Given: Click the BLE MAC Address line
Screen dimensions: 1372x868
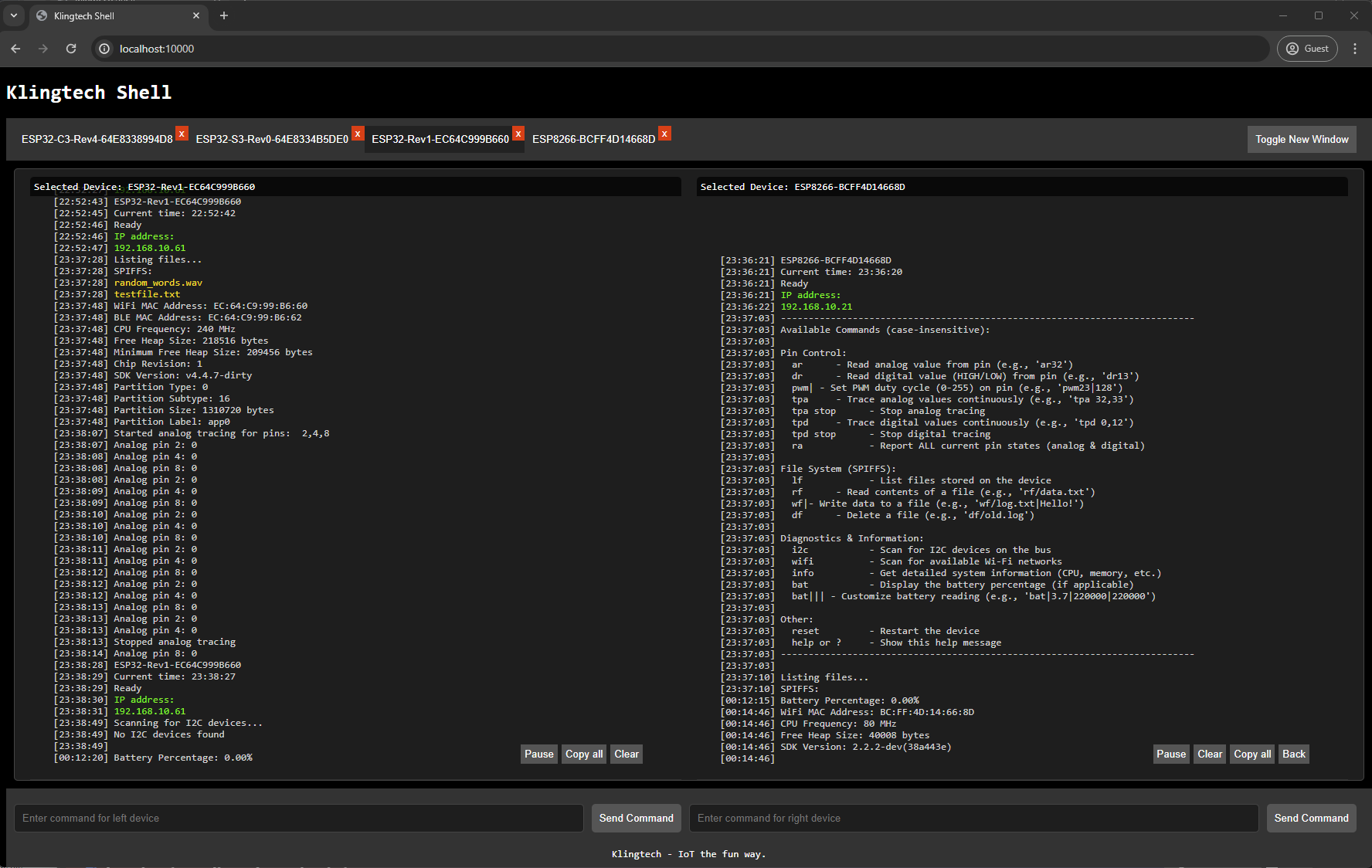Looking at the screenshot, I should (x=208, y=317).
